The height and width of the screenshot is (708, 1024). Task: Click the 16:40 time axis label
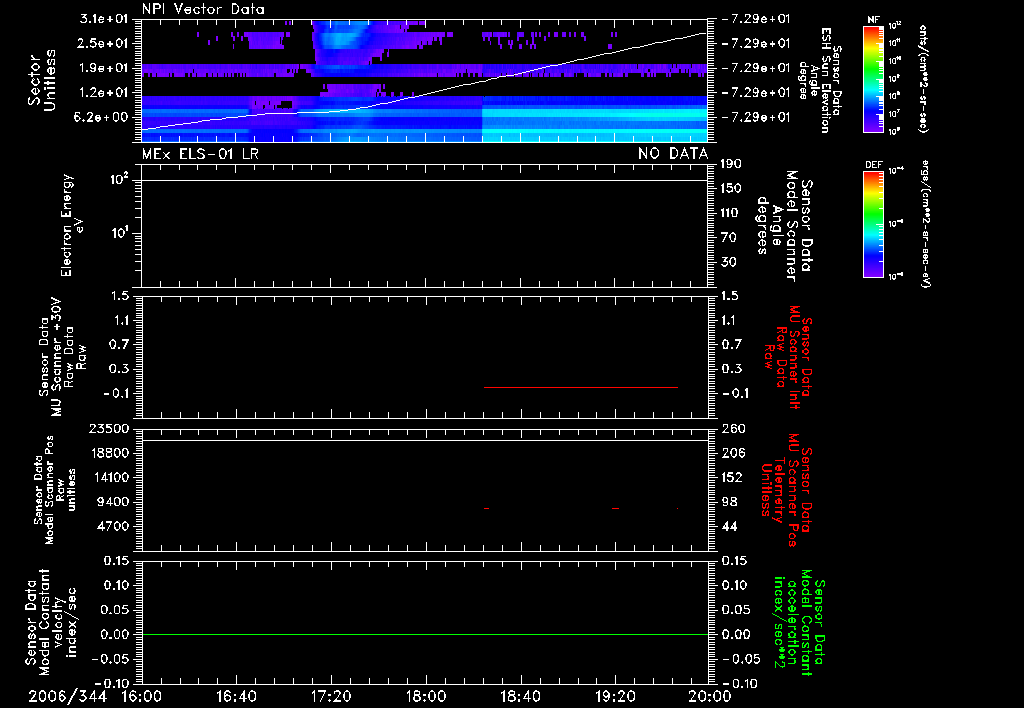tap(236, 696)
